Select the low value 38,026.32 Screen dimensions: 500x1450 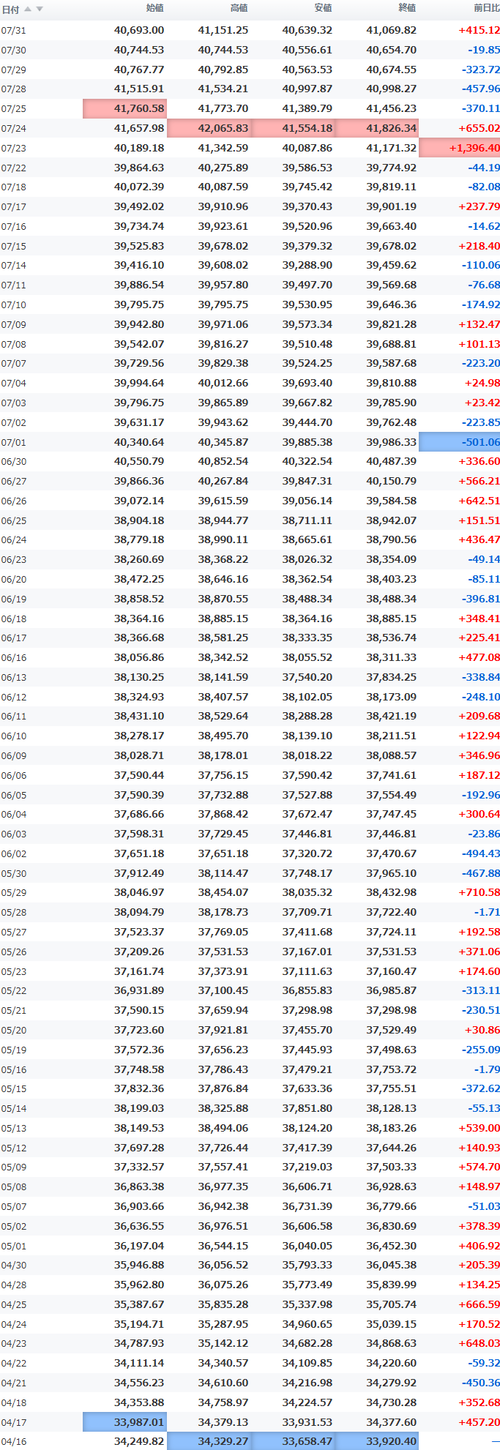point(307,559)
